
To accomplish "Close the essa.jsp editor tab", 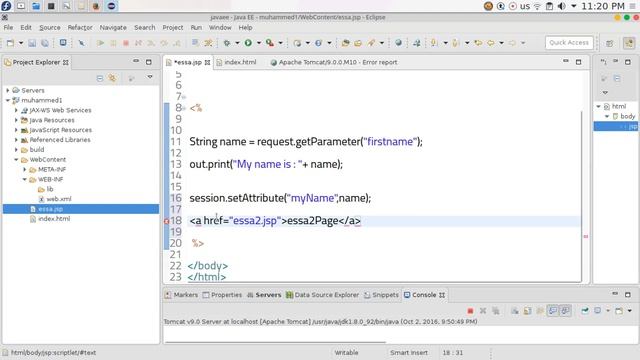I will 207,62.
